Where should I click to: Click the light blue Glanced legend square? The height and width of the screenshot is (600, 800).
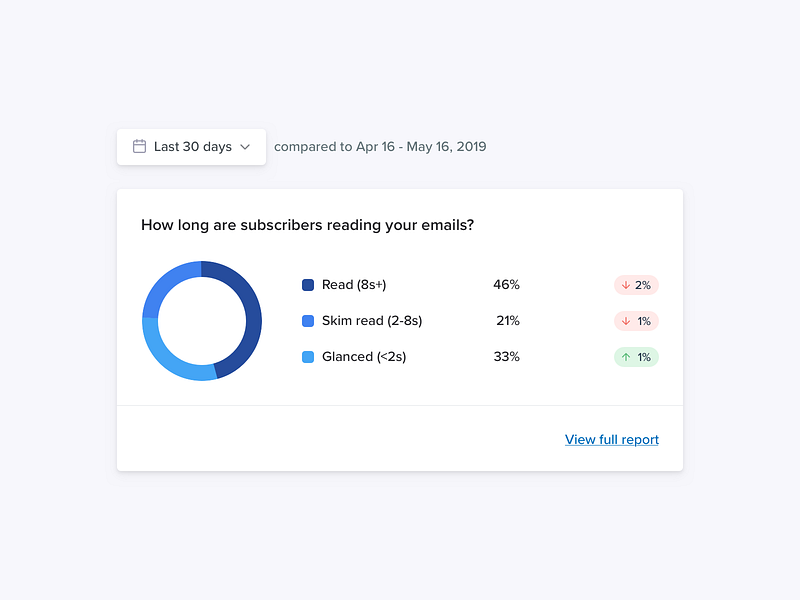tap(307, 357)
